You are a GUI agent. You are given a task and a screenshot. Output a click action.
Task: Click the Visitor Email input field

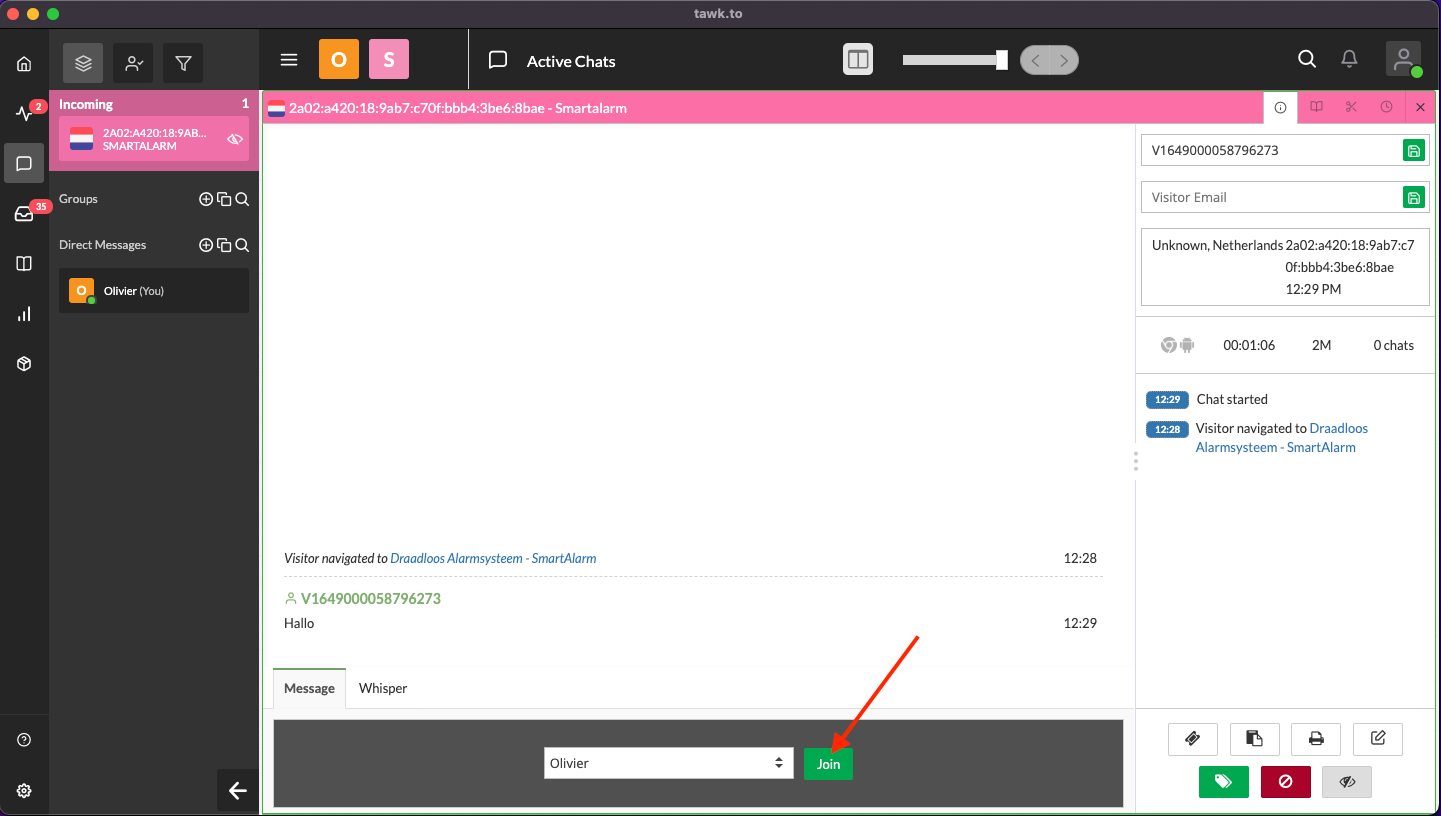(x=1272, y=197)
